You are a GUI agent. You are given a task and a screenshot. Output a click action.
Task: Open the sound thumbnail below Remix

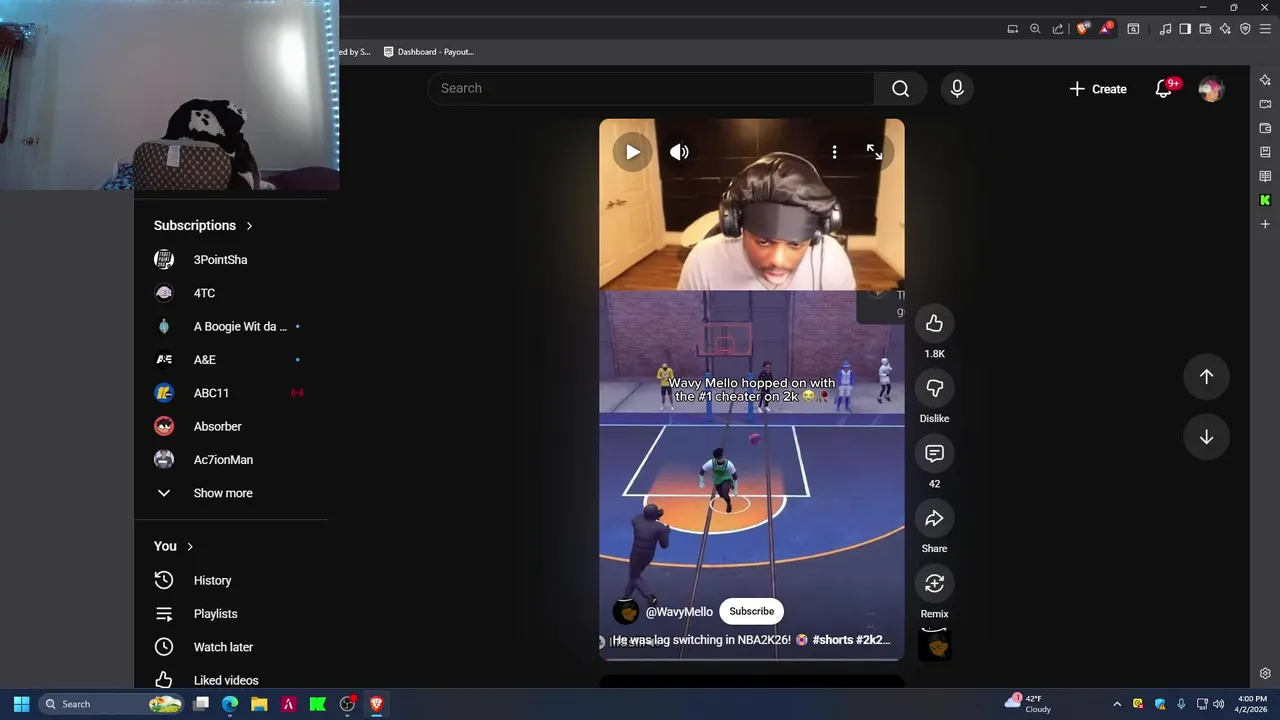pyautogui.click(x=934, y=645)
